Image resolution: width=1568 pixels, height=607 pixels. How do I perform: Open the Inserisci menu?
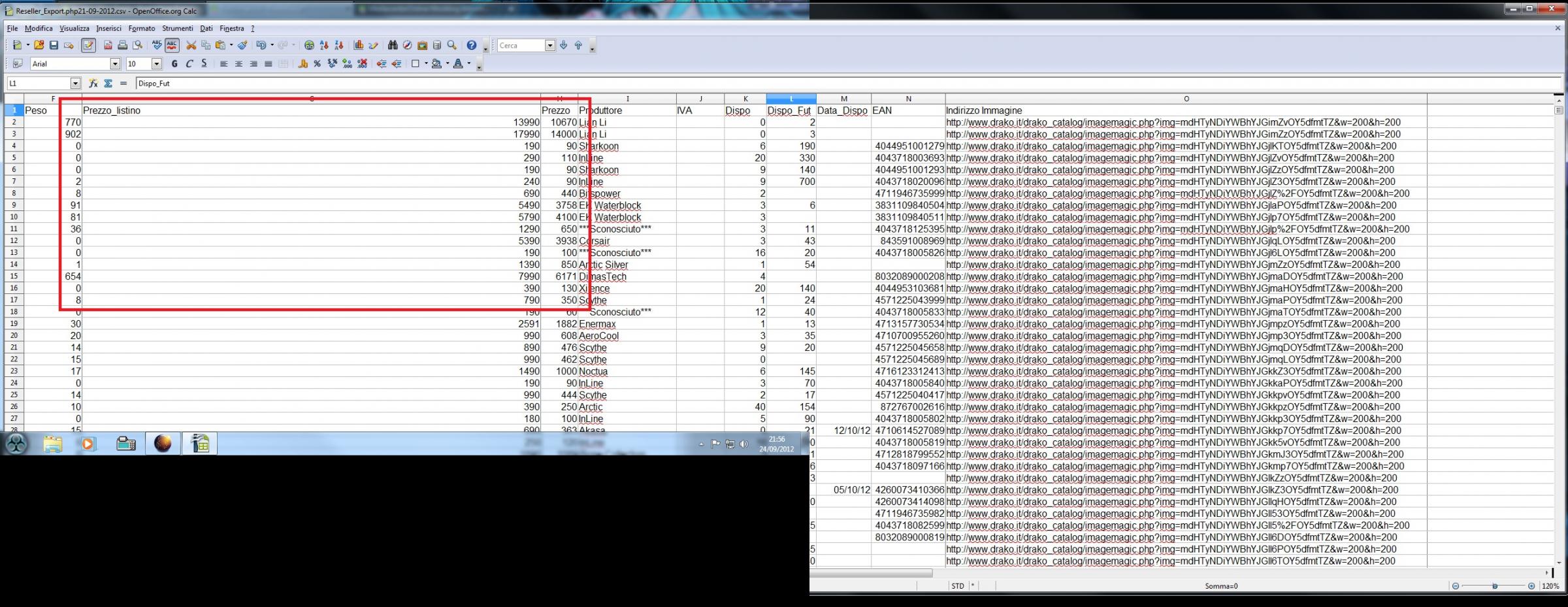[108, 29]
